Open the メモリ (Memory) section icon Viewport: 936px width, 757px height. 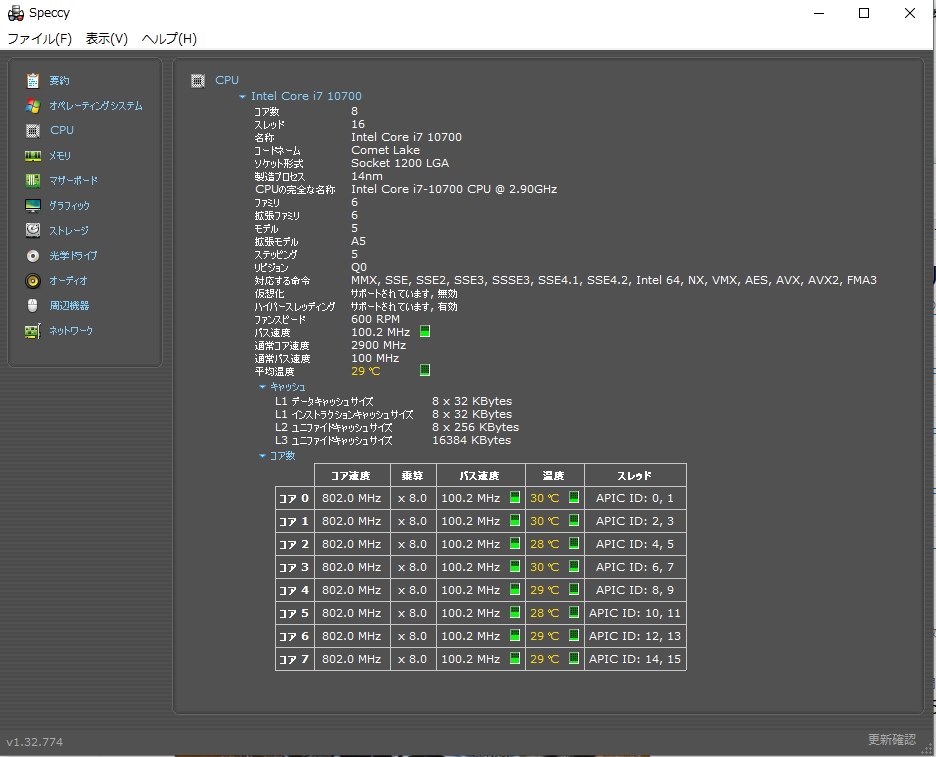coord(33,155)
